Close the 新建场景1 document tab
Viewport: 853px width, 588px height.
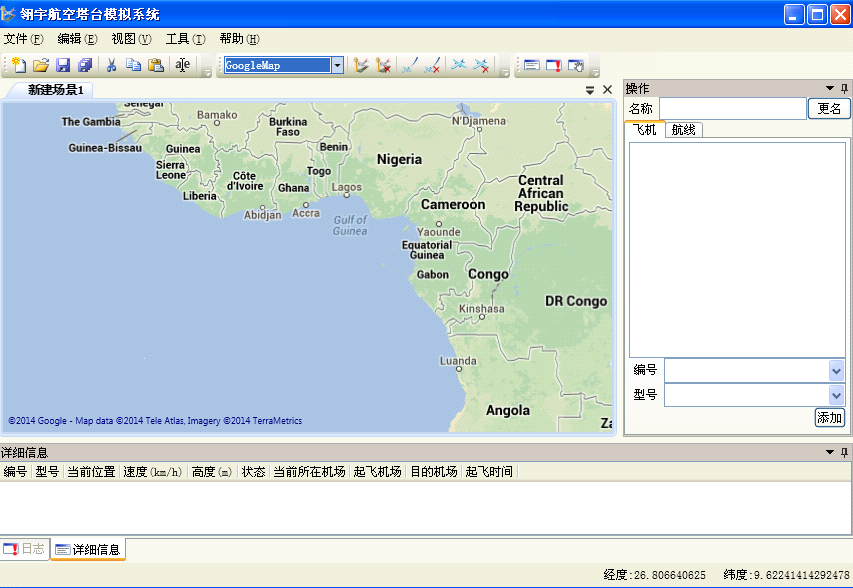(x=608, y=90)
